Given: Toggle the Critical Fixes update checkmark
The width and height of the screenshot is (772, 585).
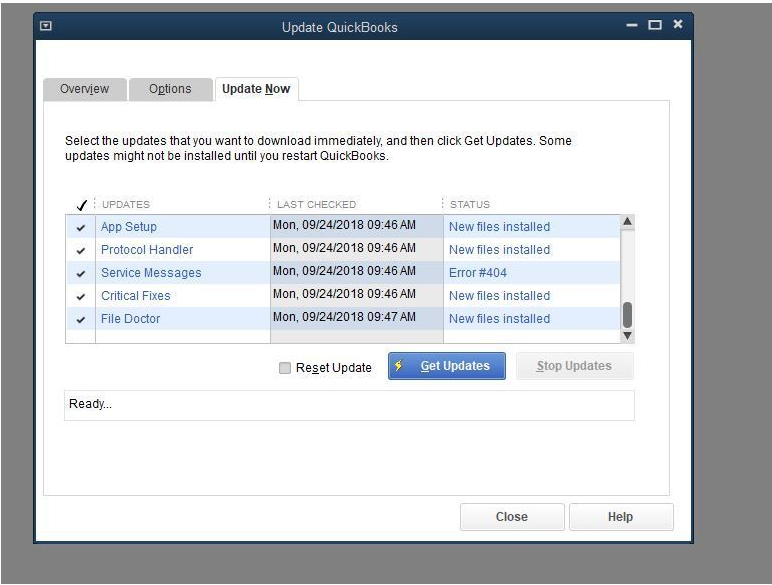Looking at the screenshot, I should coord(81,296).
